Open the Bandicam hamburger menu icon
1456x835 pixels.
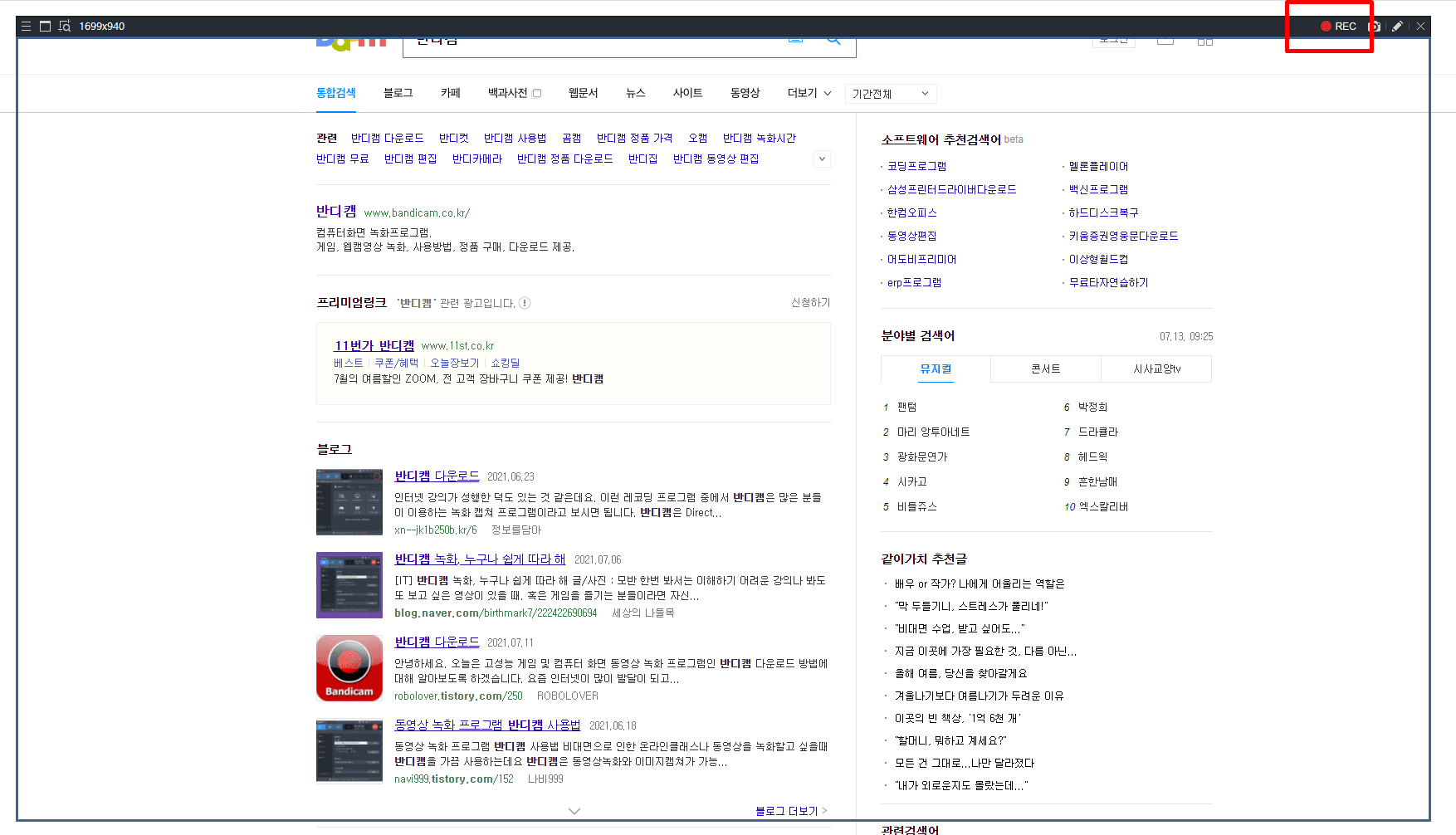(26, 27)
